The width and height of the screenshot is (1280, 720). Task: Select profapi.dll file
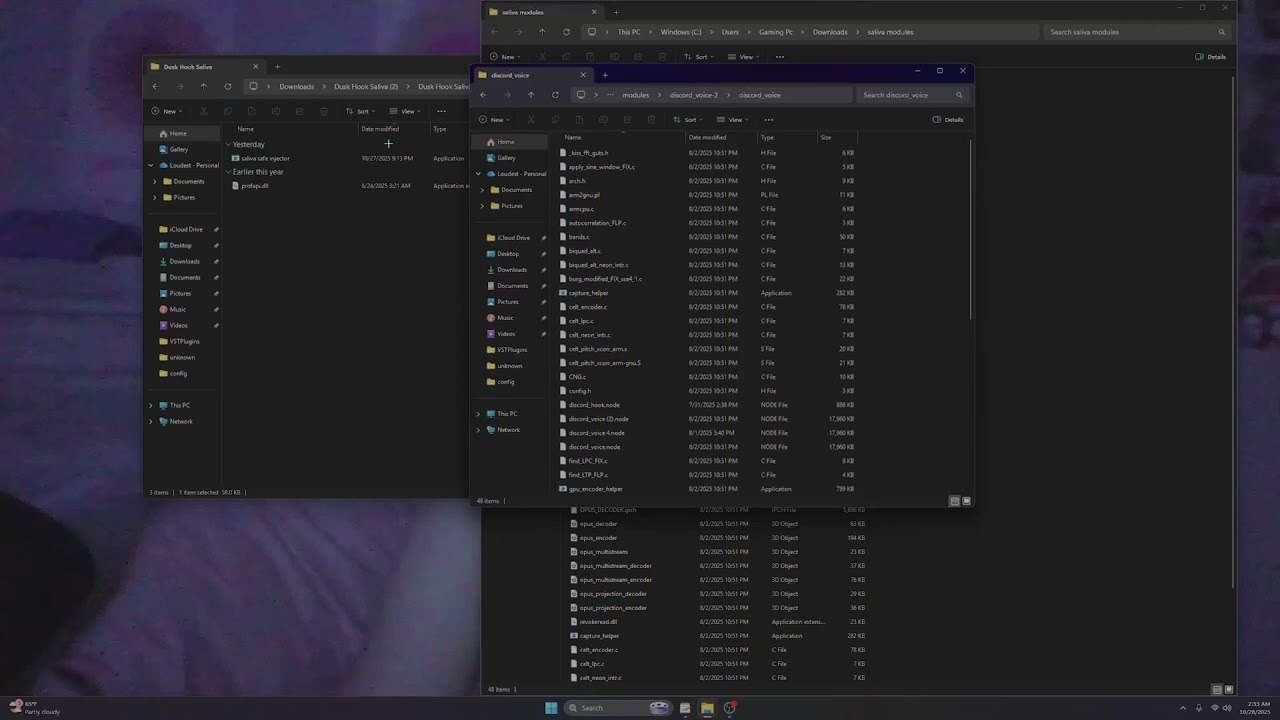coord(255,186)
